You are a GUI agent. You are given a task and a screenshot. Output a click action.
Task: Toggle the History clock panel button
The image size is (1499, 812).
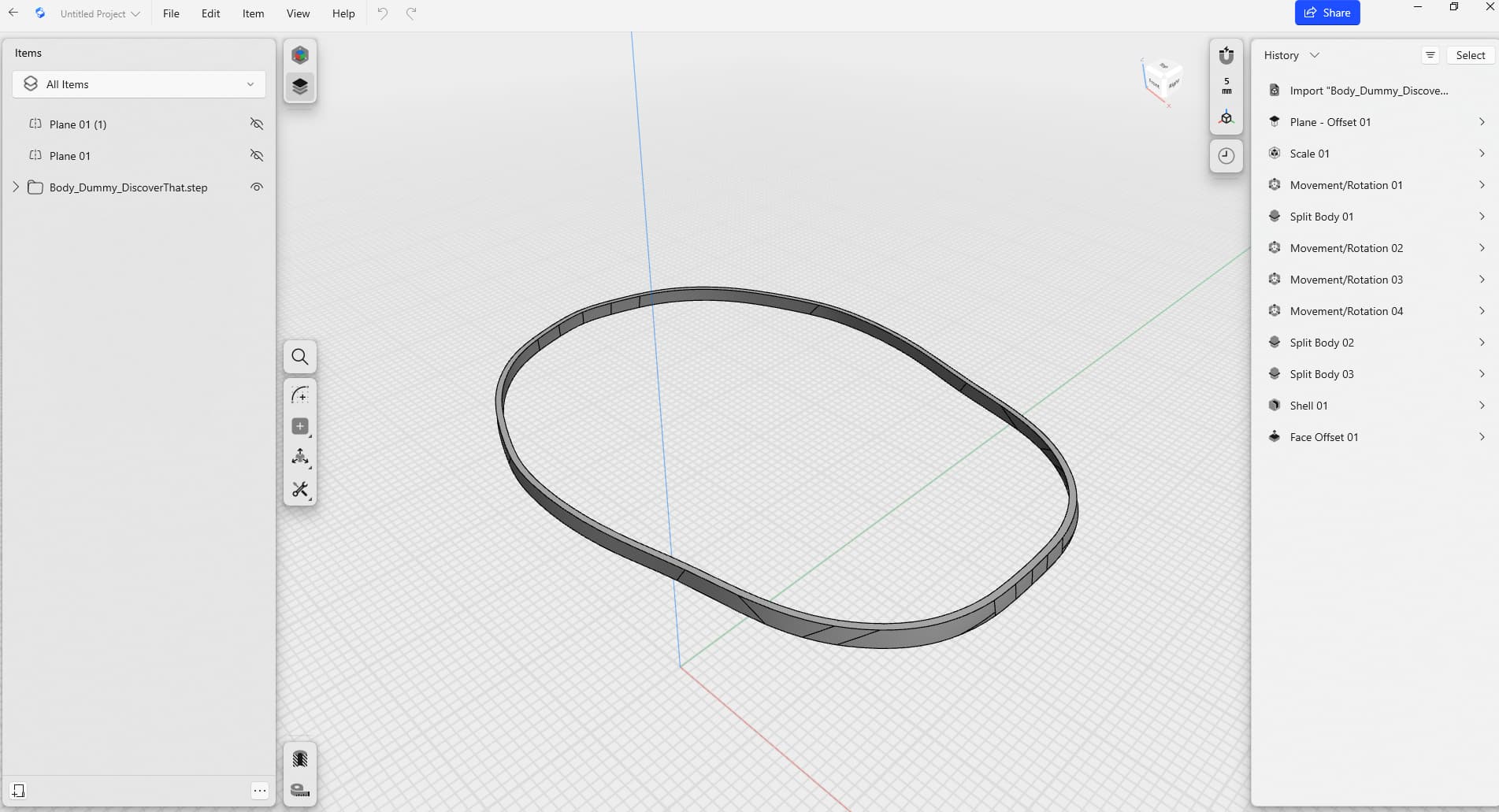[1226, 156]
